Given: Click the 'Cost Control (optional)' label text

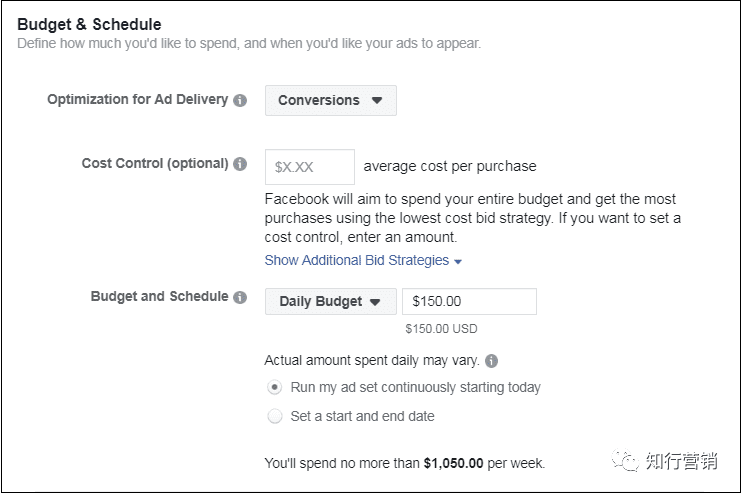Looking at the screenshot, I should coord(155,163).
